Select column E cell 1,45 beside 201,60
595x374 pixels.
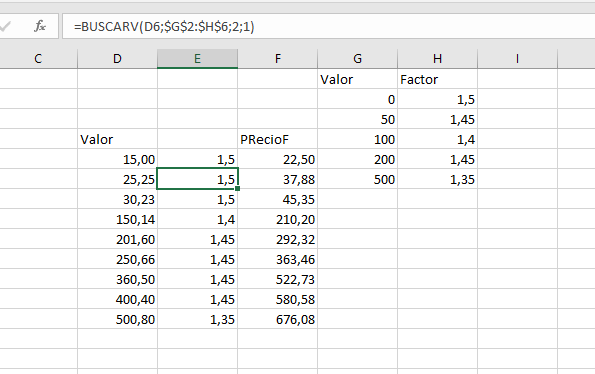pos(197,239)
